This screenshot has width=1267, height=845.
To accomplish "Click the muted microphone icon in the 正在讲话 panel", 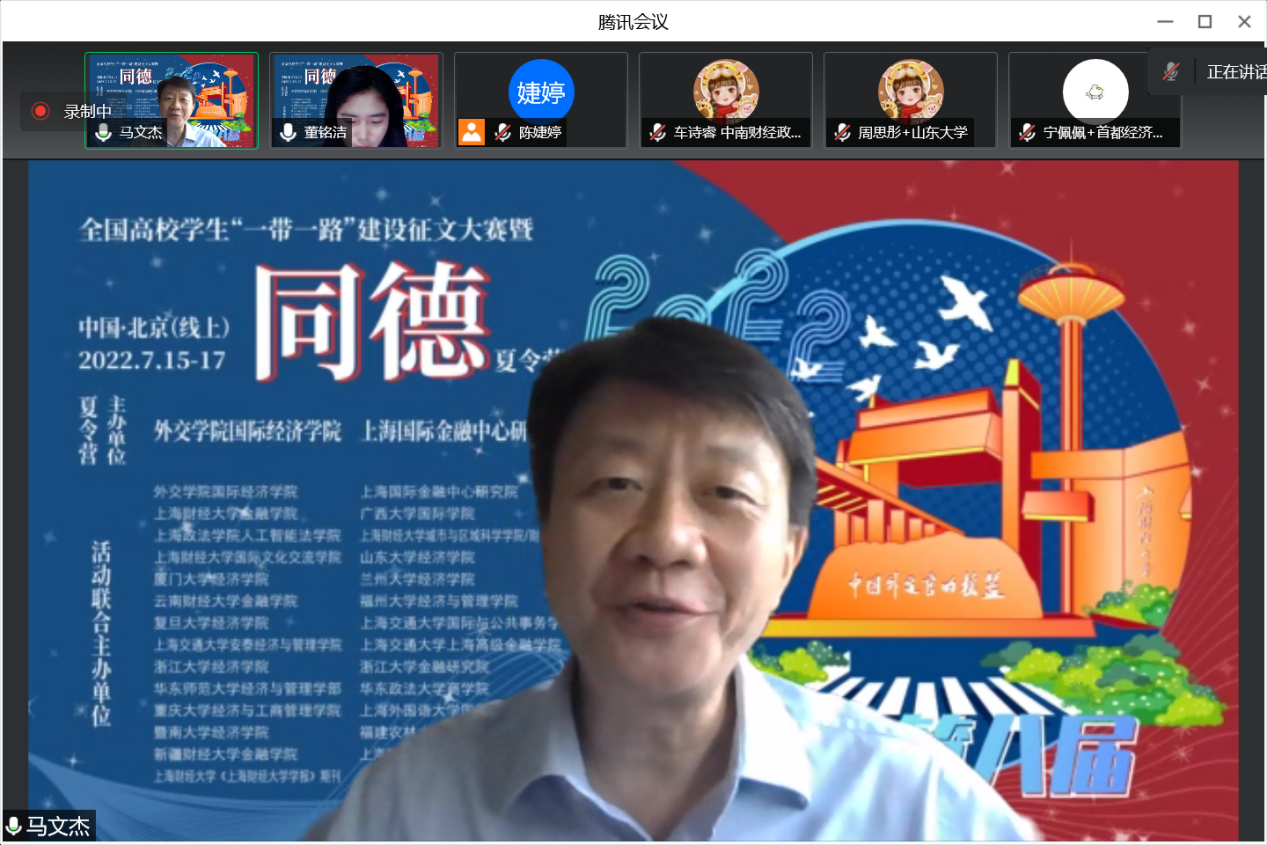I will pos(1171,72).
